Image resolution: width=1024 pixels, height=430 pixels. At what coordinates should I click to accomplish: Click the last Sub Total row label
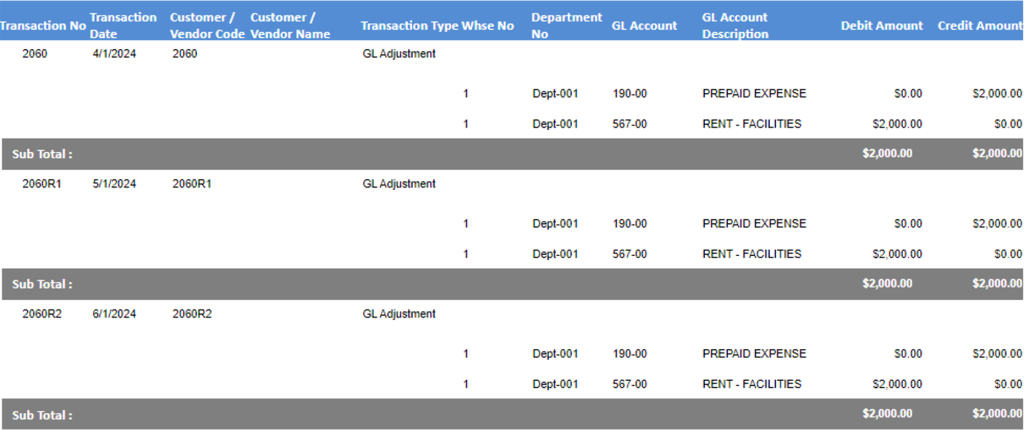point(42,415)
